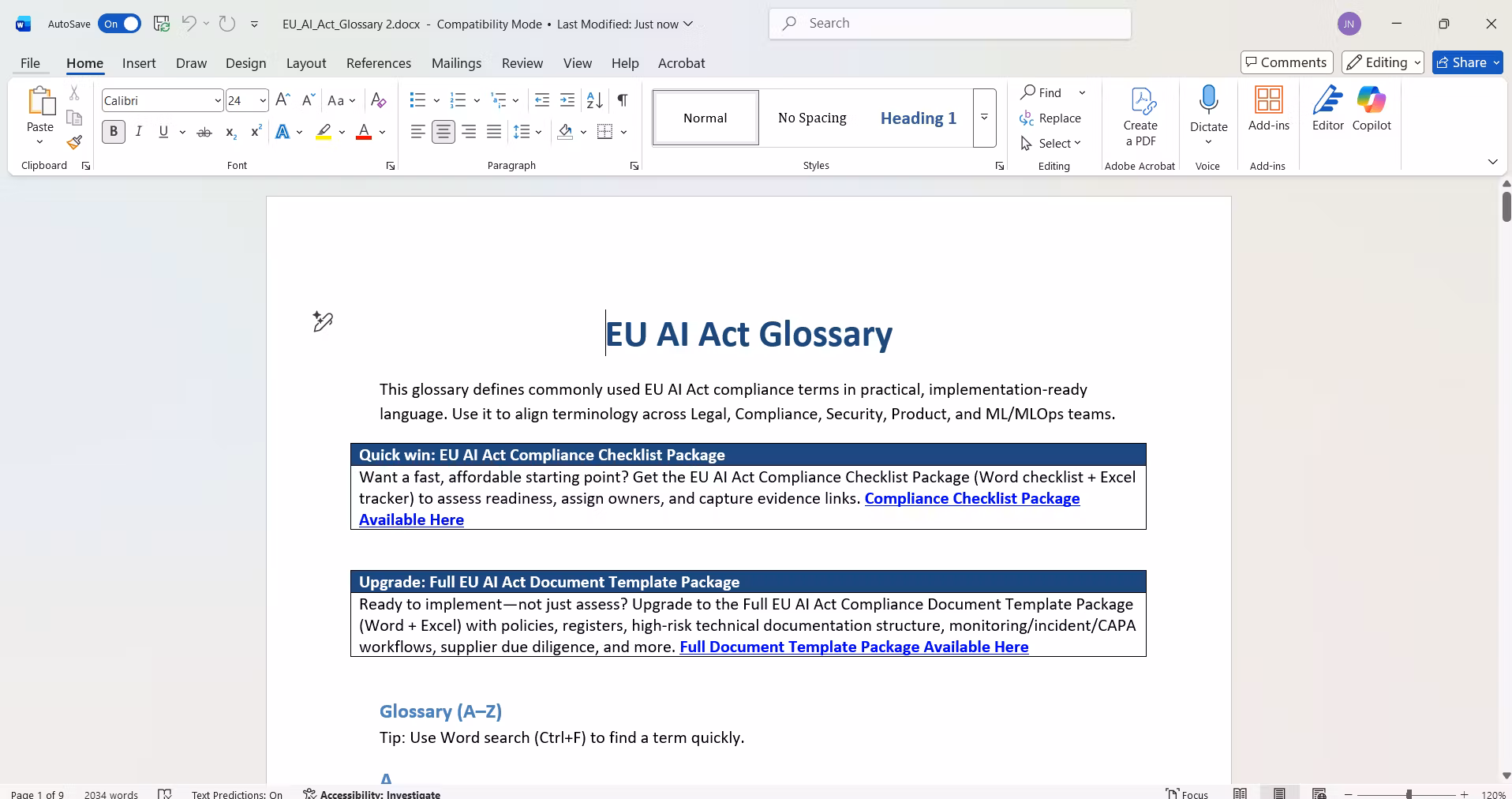Click the Clear All Formatting icon
The width and height of the screenshot is (1512, 799).
click(379, 100)
